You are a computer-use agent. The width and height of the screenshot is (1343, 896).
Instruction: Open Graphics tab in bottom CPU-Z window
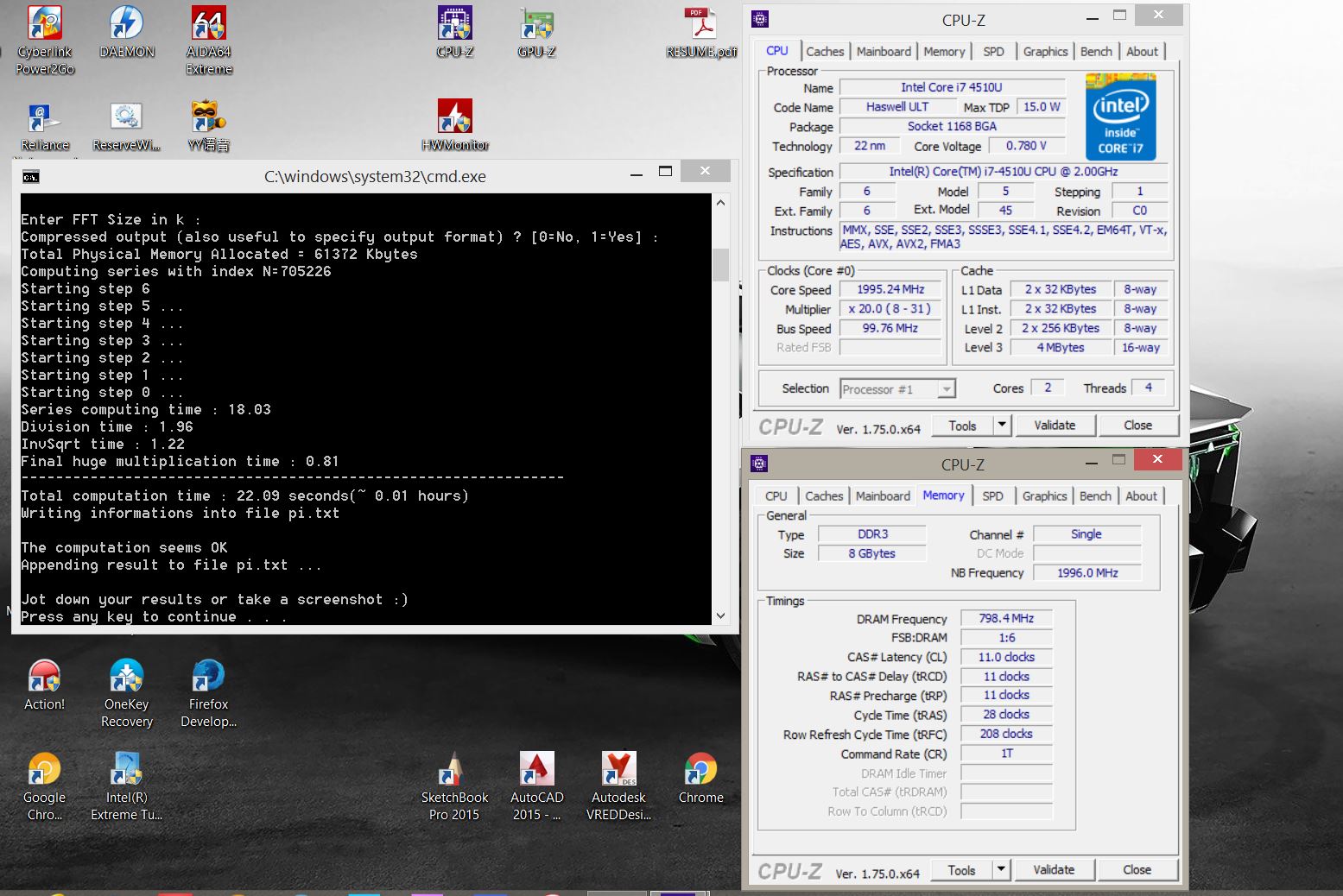pyautogui.click(x=1044, y=496)
